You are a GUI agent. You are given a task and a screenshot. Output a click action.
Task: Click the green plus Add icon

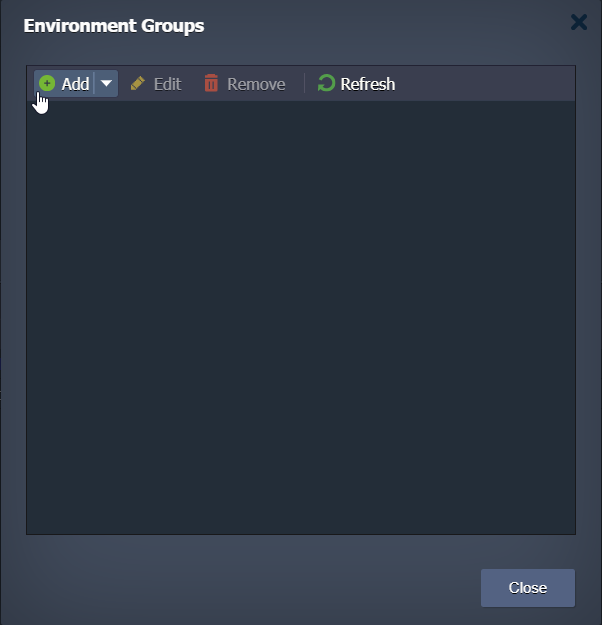point(47,84)
